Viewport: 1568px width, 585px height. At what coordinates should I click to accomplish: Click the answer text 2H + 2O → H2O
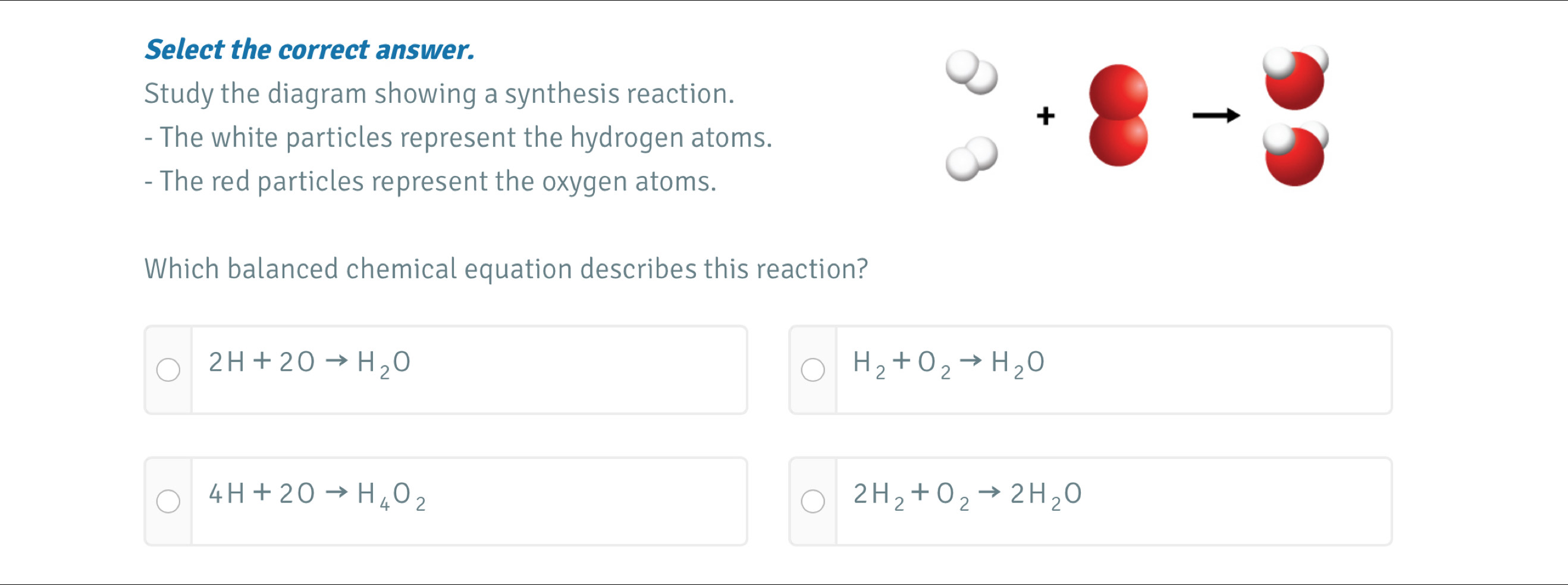(x=309, y=363)
